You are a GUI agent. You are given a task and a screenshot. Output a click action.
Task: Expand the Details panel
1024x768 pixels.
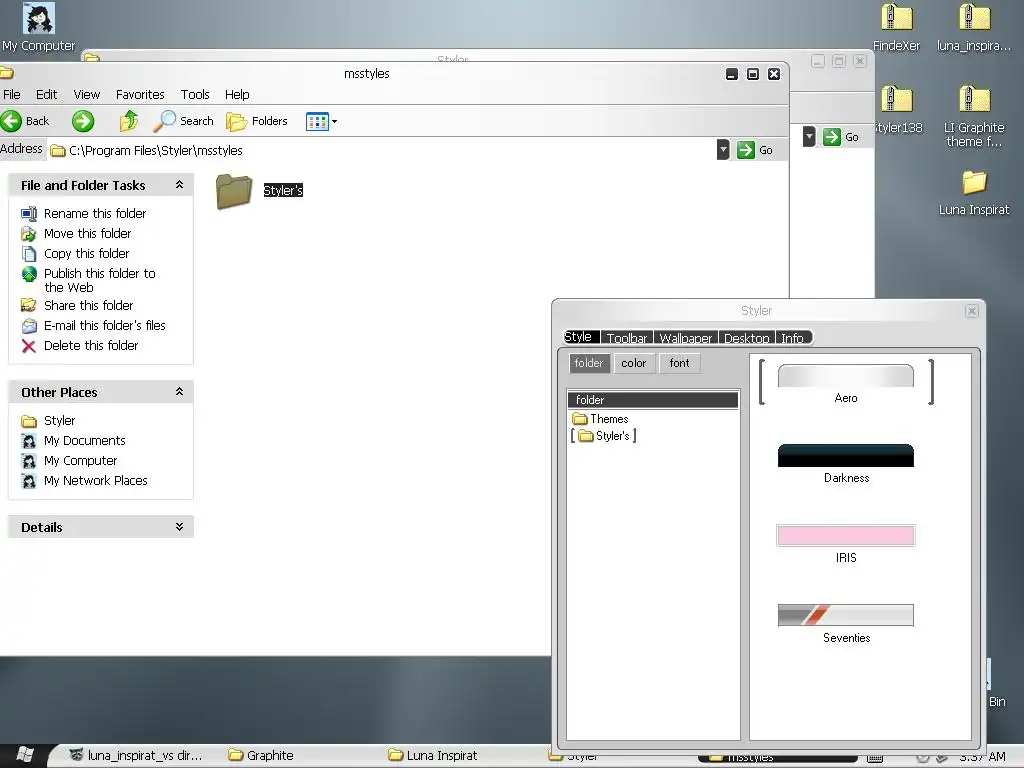[180, 527]
